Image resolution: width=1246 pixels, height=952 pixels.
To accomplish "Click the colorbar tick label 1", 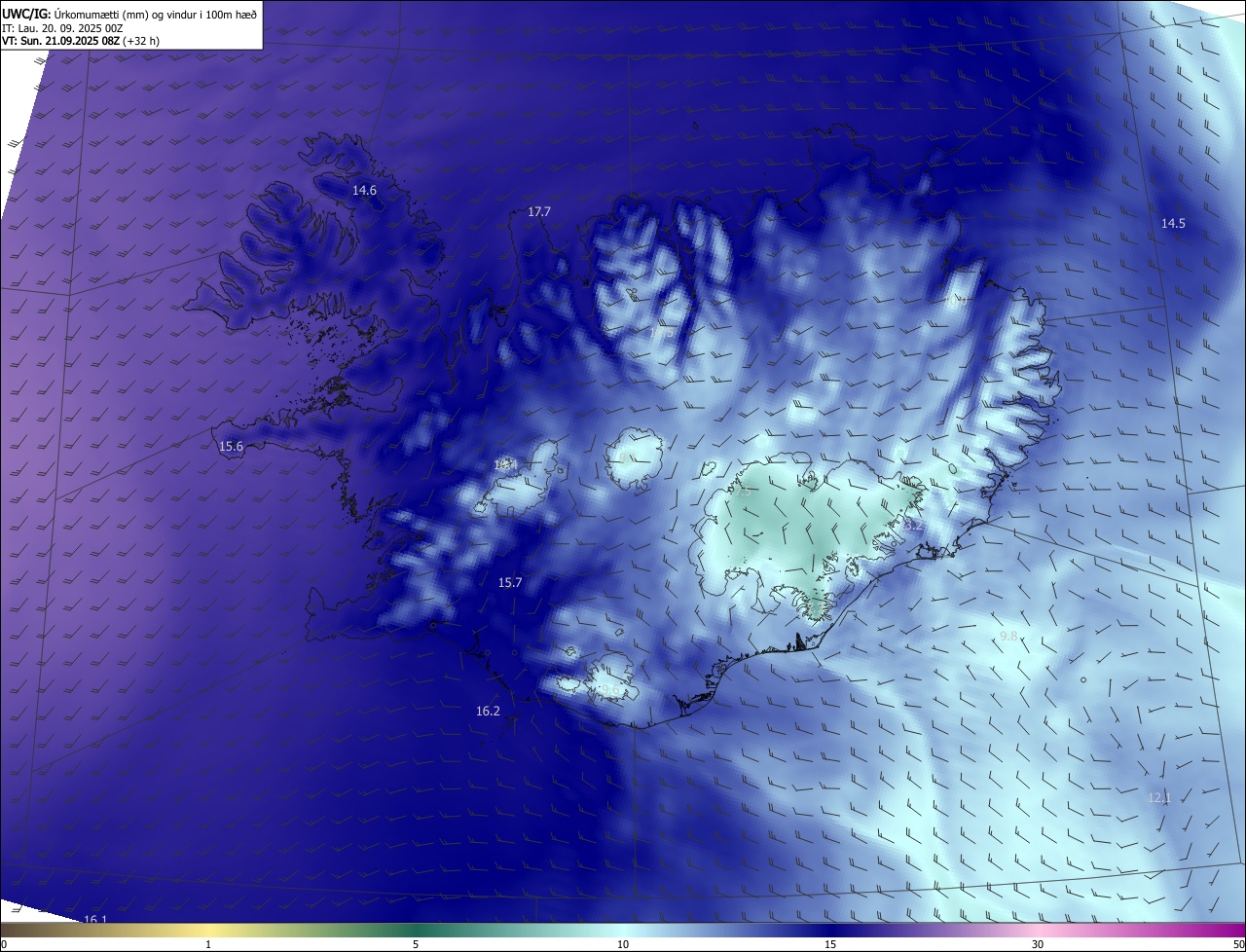I will point(208,944).
